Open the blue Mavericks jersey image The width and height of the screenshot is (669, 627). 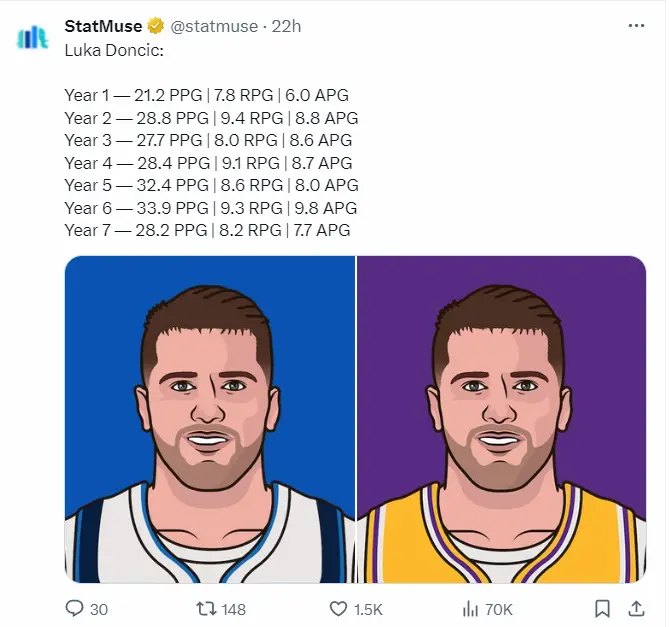tap(210, 418)
